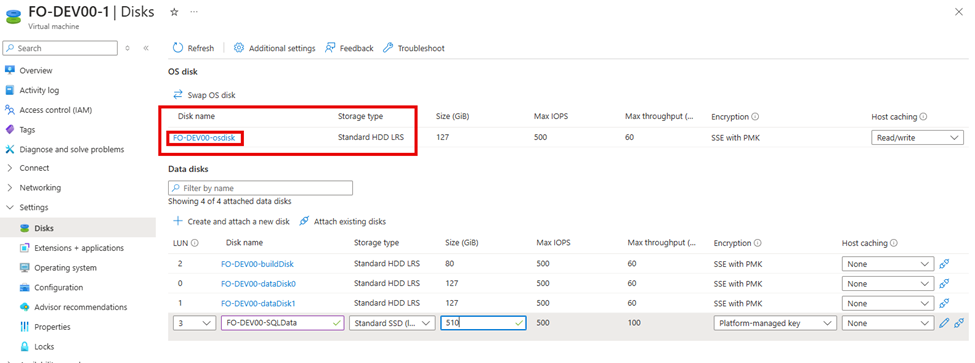Viewport: 975px width, 363px height.
Task: Show info for data disks Encryption column
Action: (758, 243)
